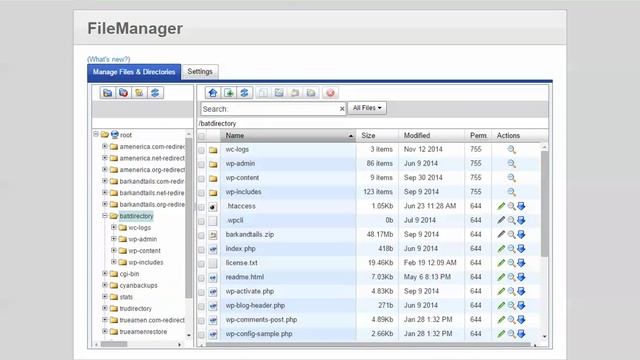Check the box for index.php
The image size is (640, 360).
pyautogui.click(x=202, y=249)
